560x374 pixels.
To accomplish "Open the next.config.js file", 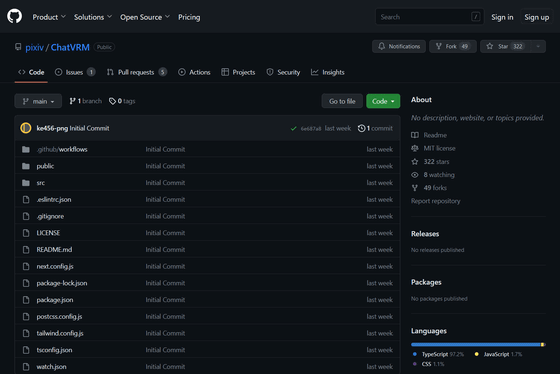I will click(x=55, y=266).
